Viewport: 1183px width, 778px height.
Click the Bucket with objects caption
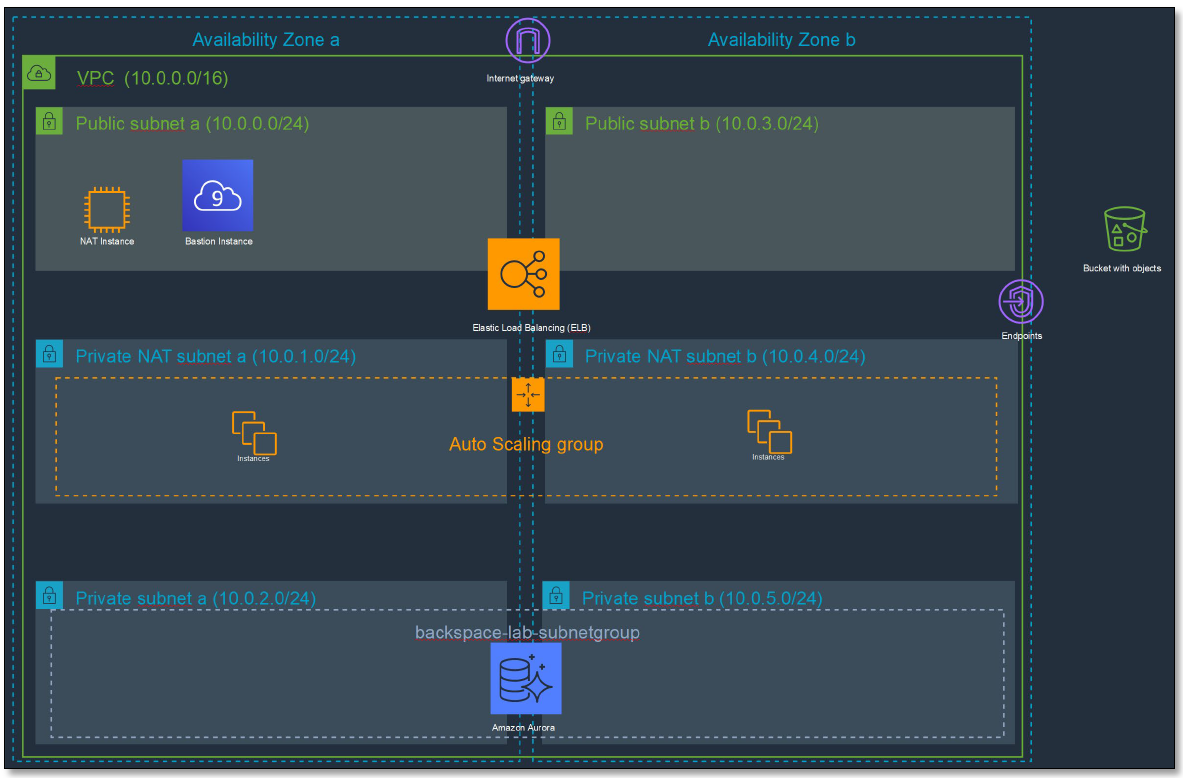[x=1122, y=268]
